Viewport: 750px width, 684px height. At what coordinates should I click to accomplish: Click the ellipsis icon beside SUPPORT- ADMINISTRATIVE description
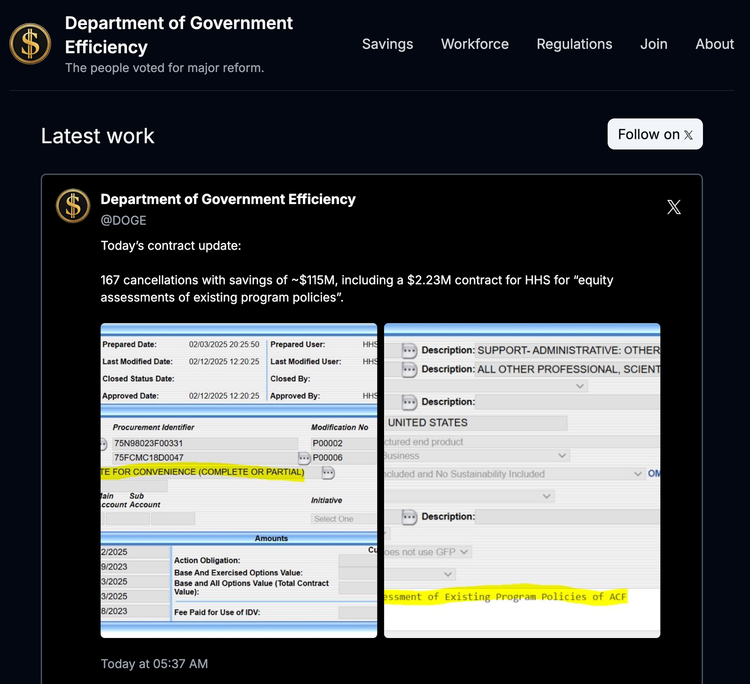click(x=409, y=351)
